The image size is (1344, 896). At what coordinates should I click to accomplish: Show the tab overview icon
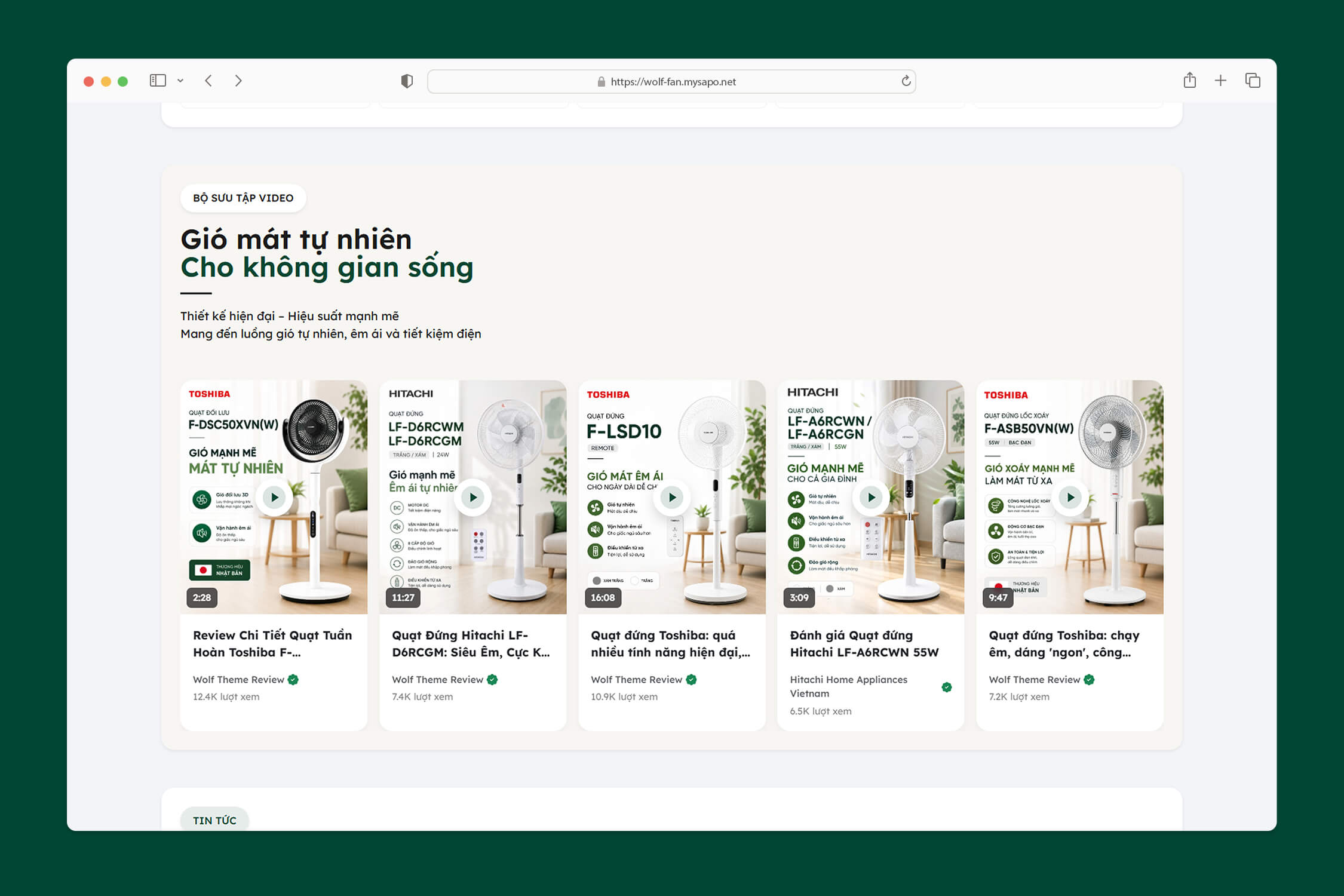1253,81
